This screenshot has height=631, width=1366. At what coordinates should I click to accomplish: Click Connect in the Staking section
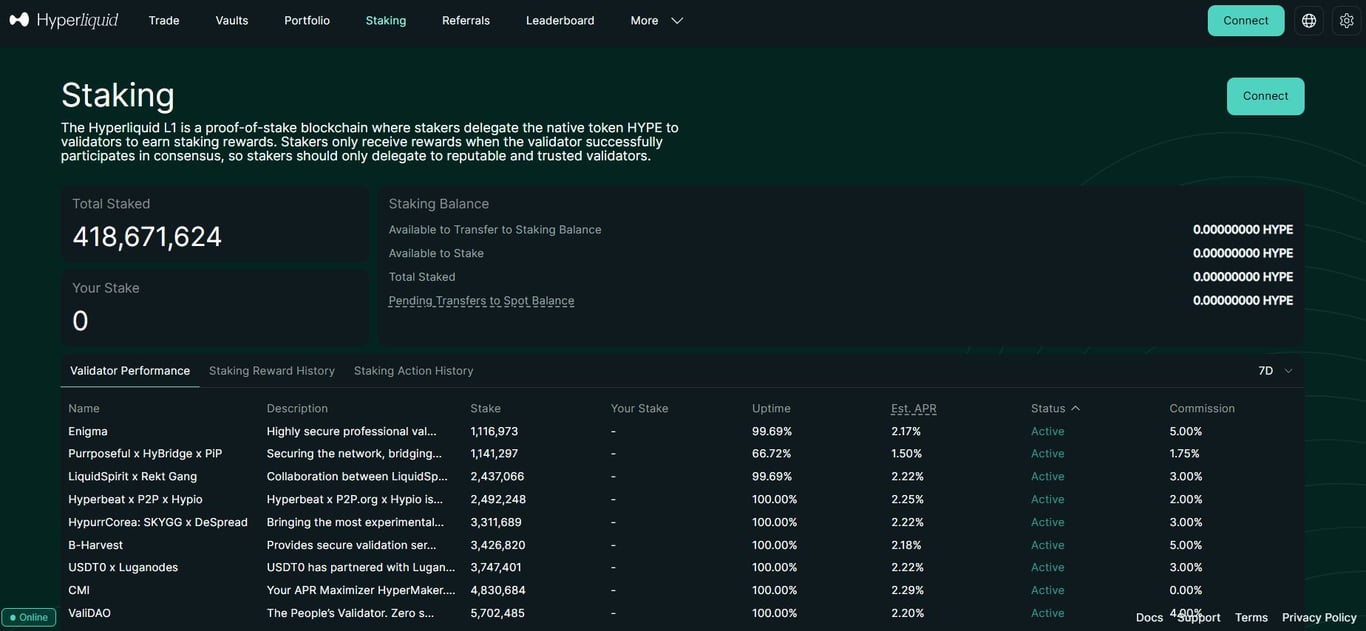click(x=1266, y=93)
